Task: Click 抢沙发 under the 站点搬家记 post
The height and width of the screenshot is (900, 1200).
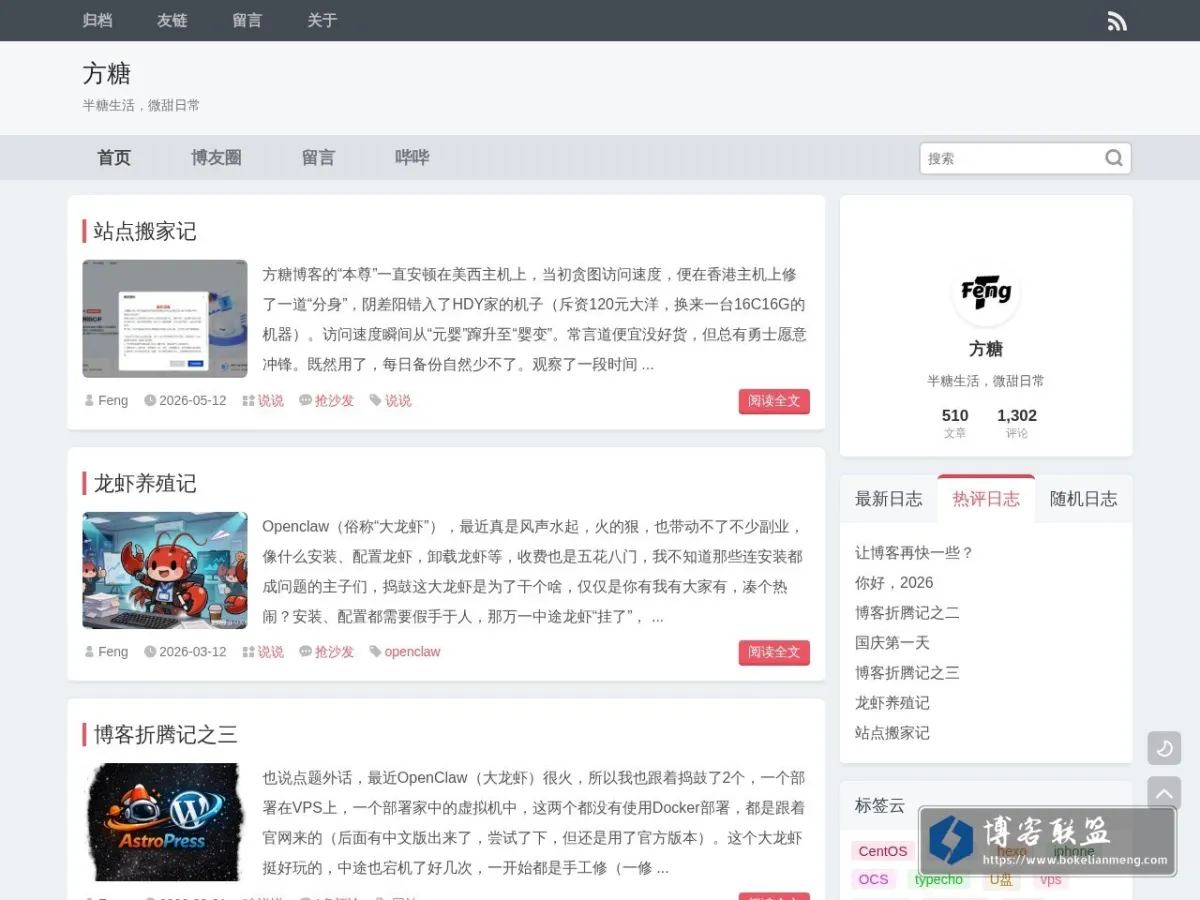Action: [x=334, y=400]
